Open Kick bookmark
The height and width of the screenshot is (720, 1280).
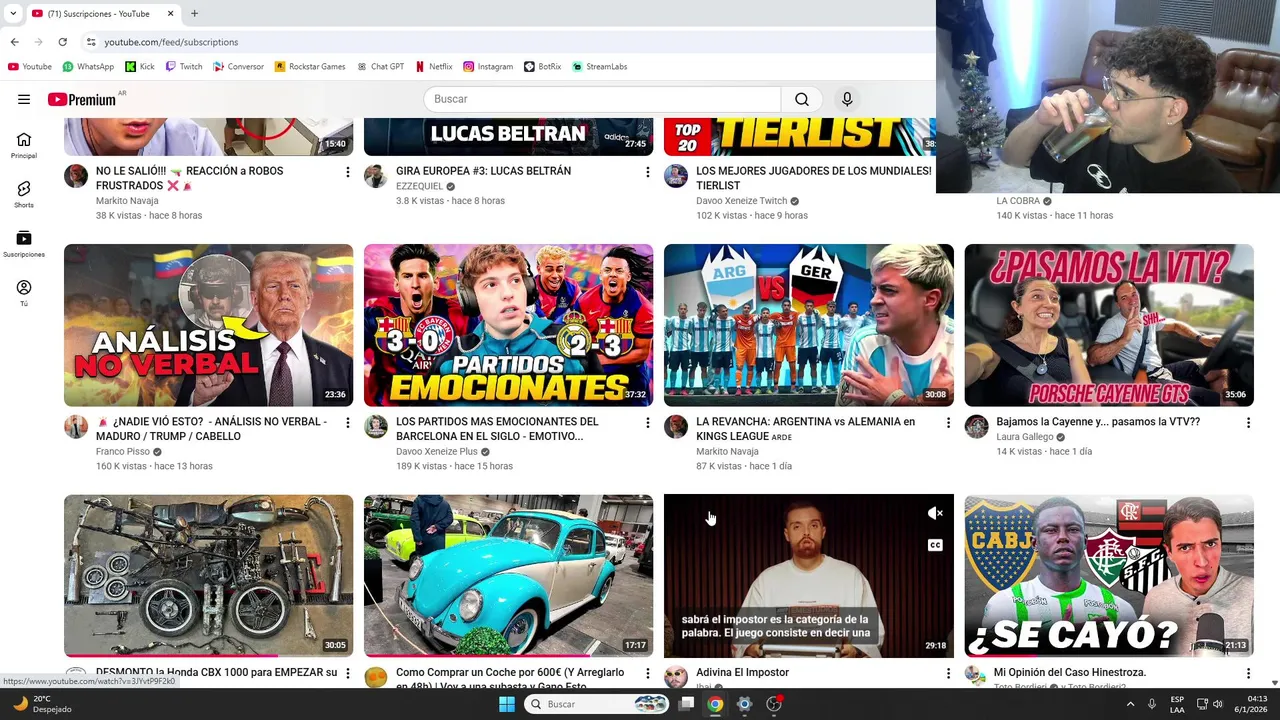pos(140,67)
